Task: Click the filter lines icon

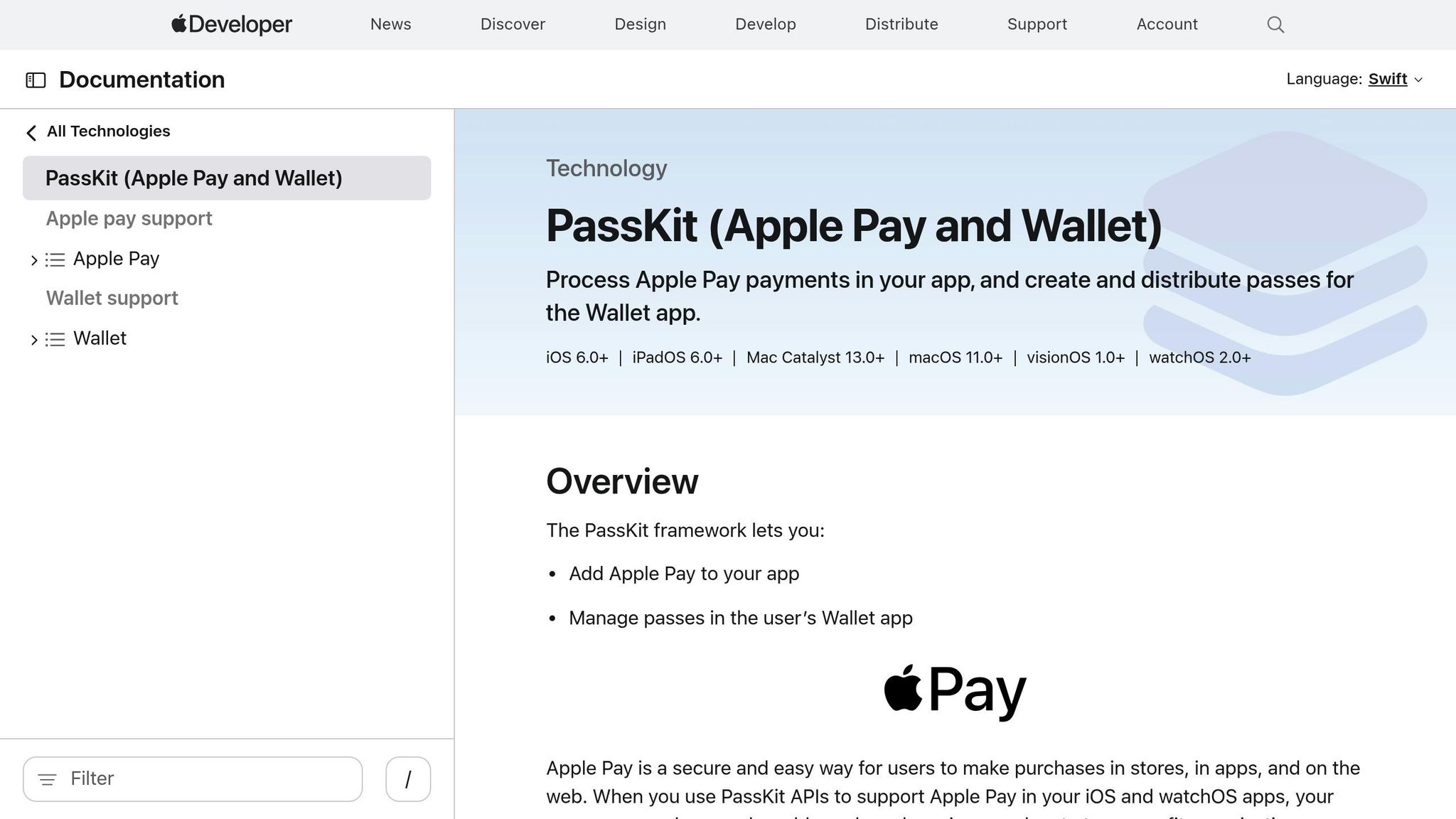Action: click(47, 780)
